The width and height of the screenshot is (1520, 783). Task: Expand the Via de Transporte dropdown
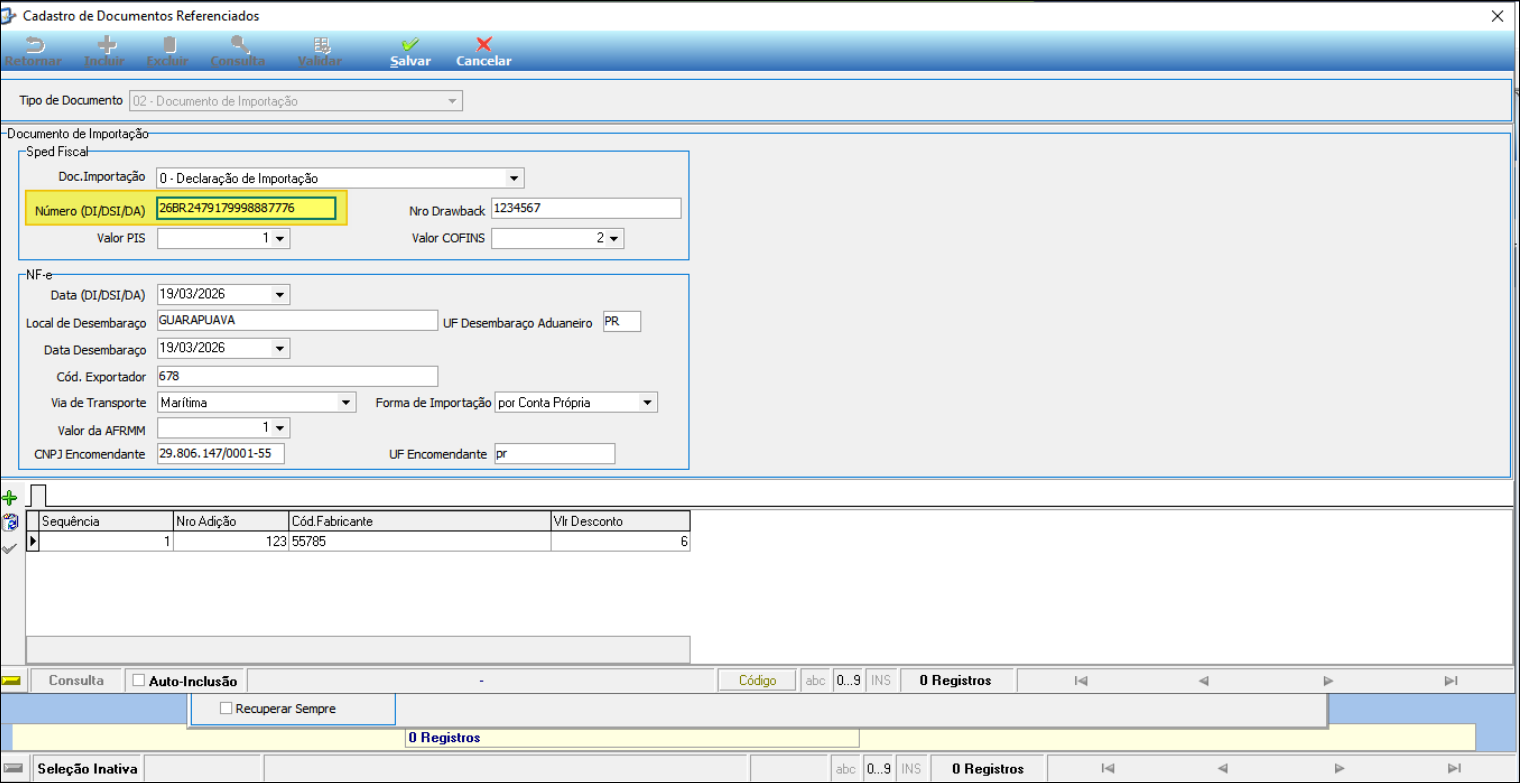[x=346, y=402]
